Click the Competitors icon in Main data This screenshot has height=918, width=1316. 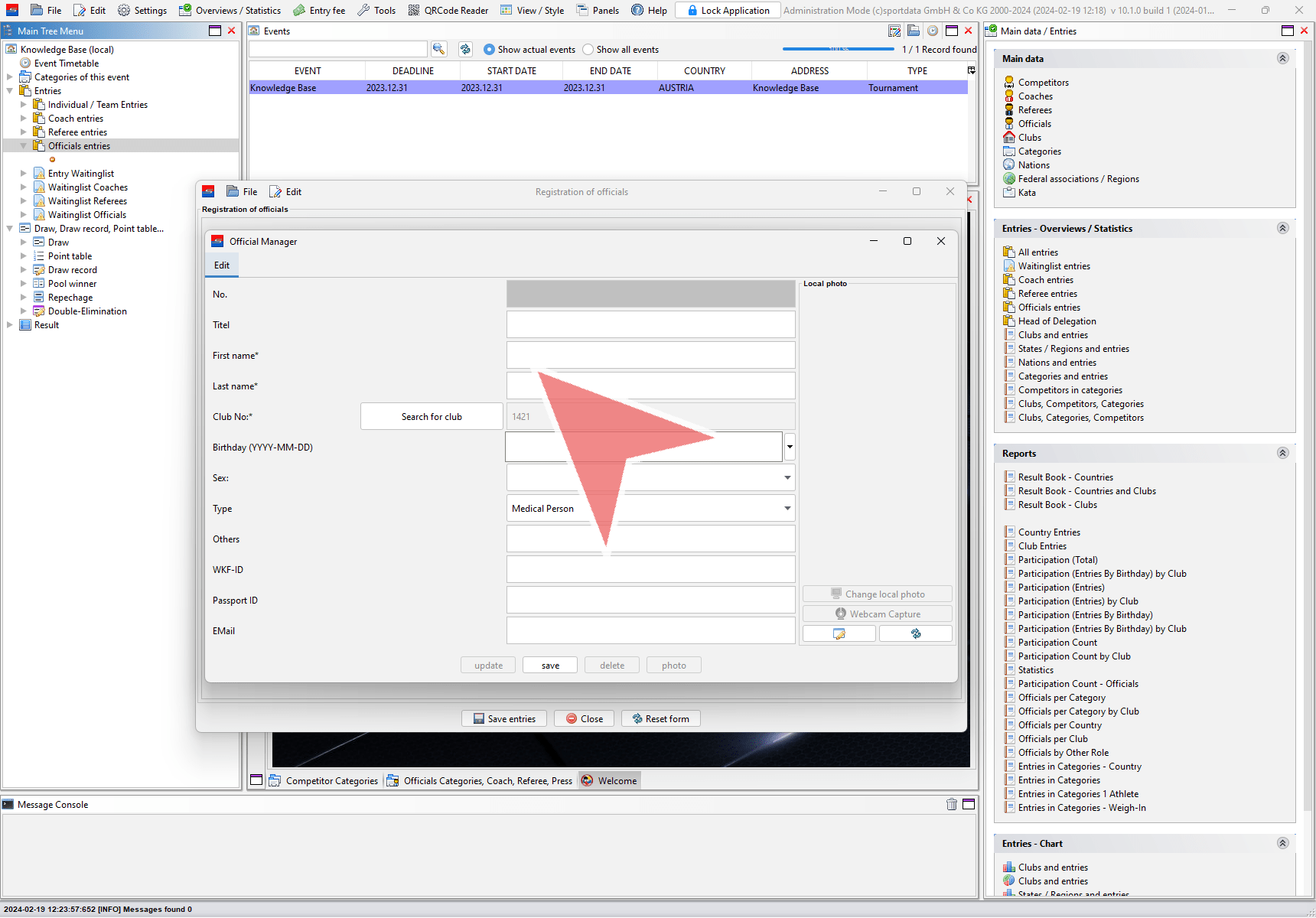tap(1009, 82)
